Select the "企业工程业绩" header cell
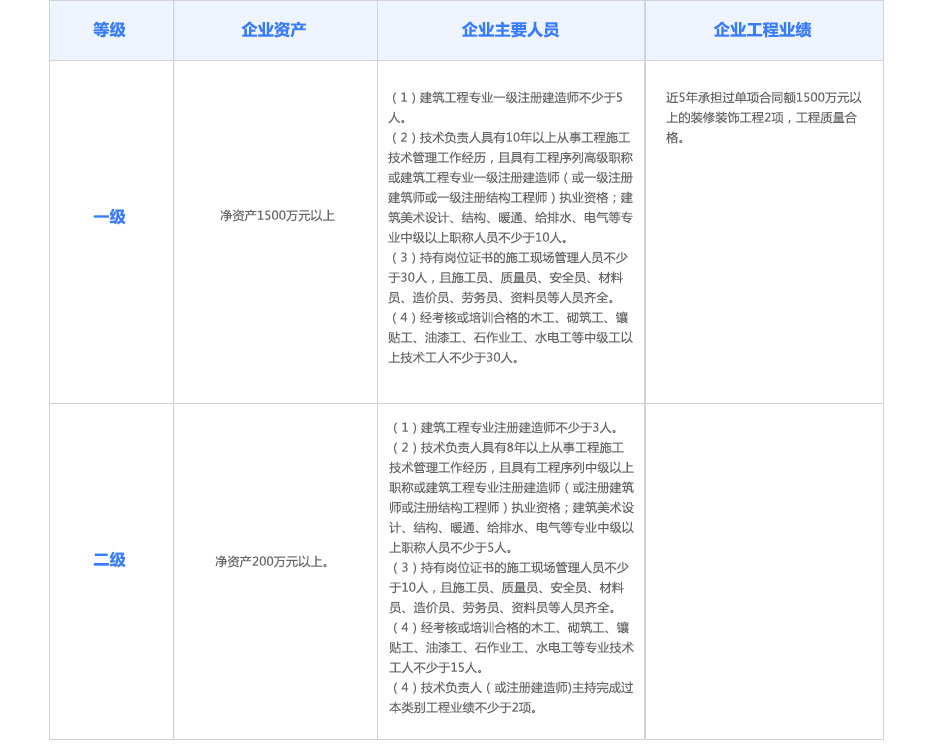 763,30
